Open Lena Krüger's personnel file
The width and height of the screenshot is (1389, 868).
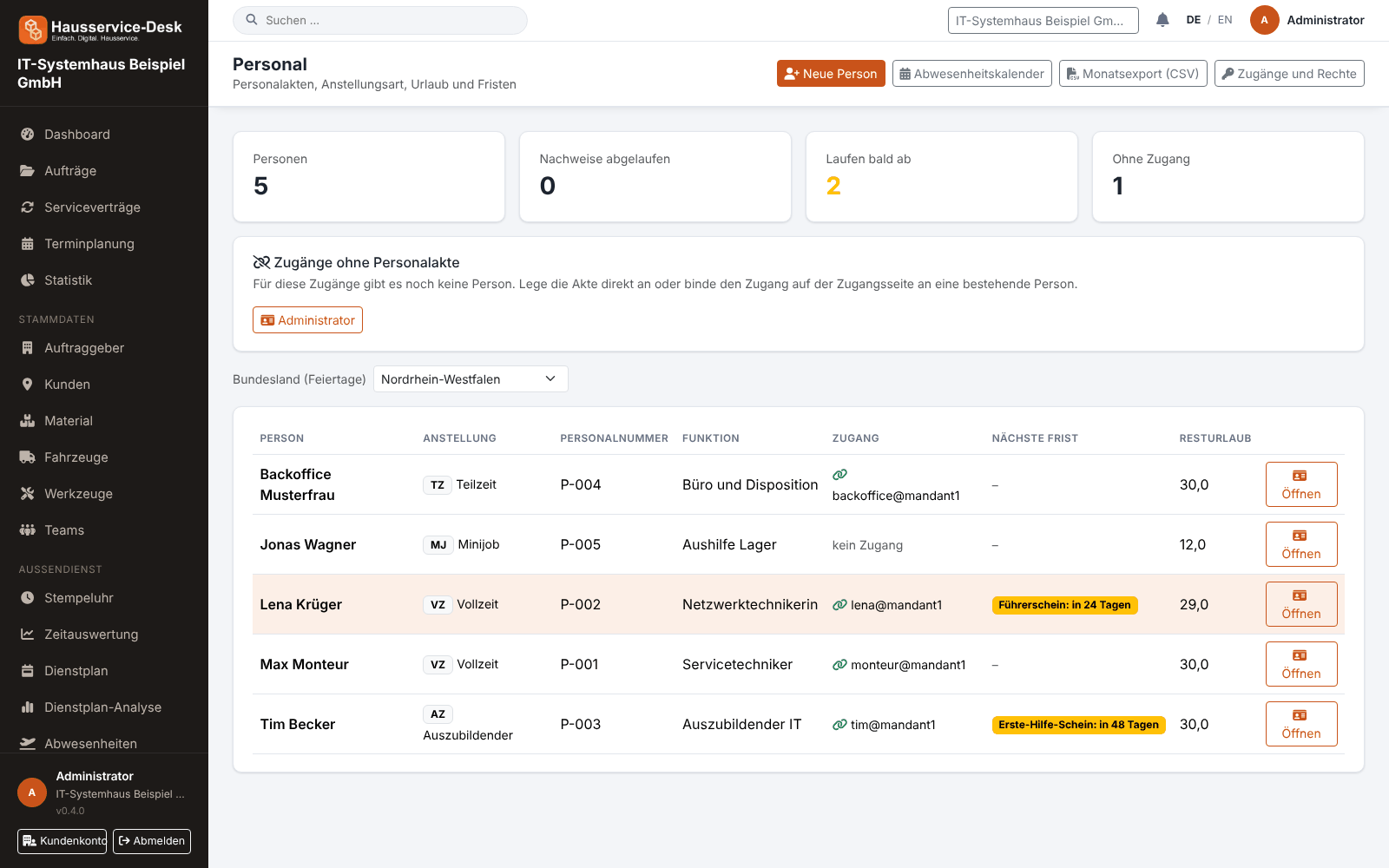coord(1301,604)
